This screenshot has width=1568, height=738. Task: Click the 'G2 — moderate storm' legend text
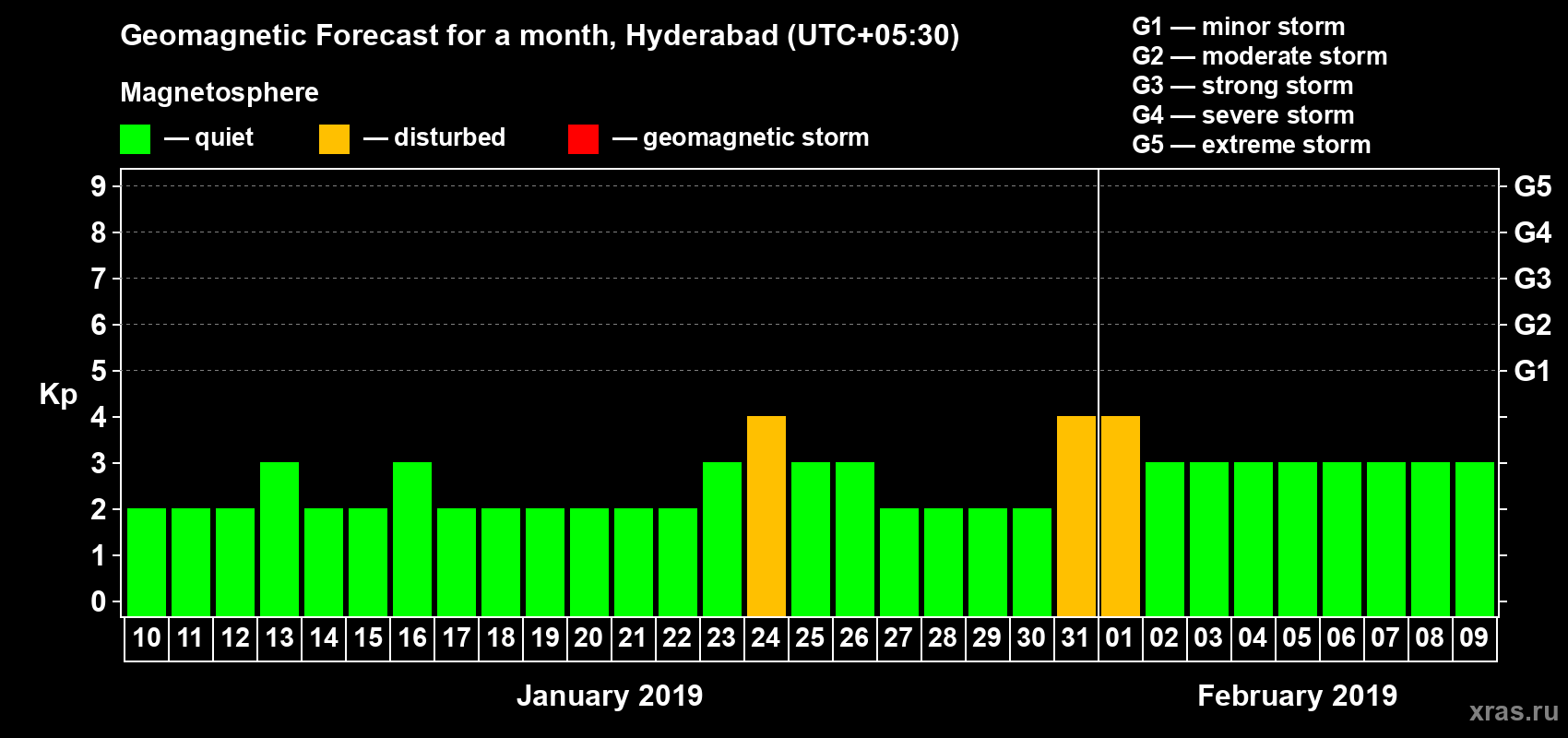tap(1259, 56)
